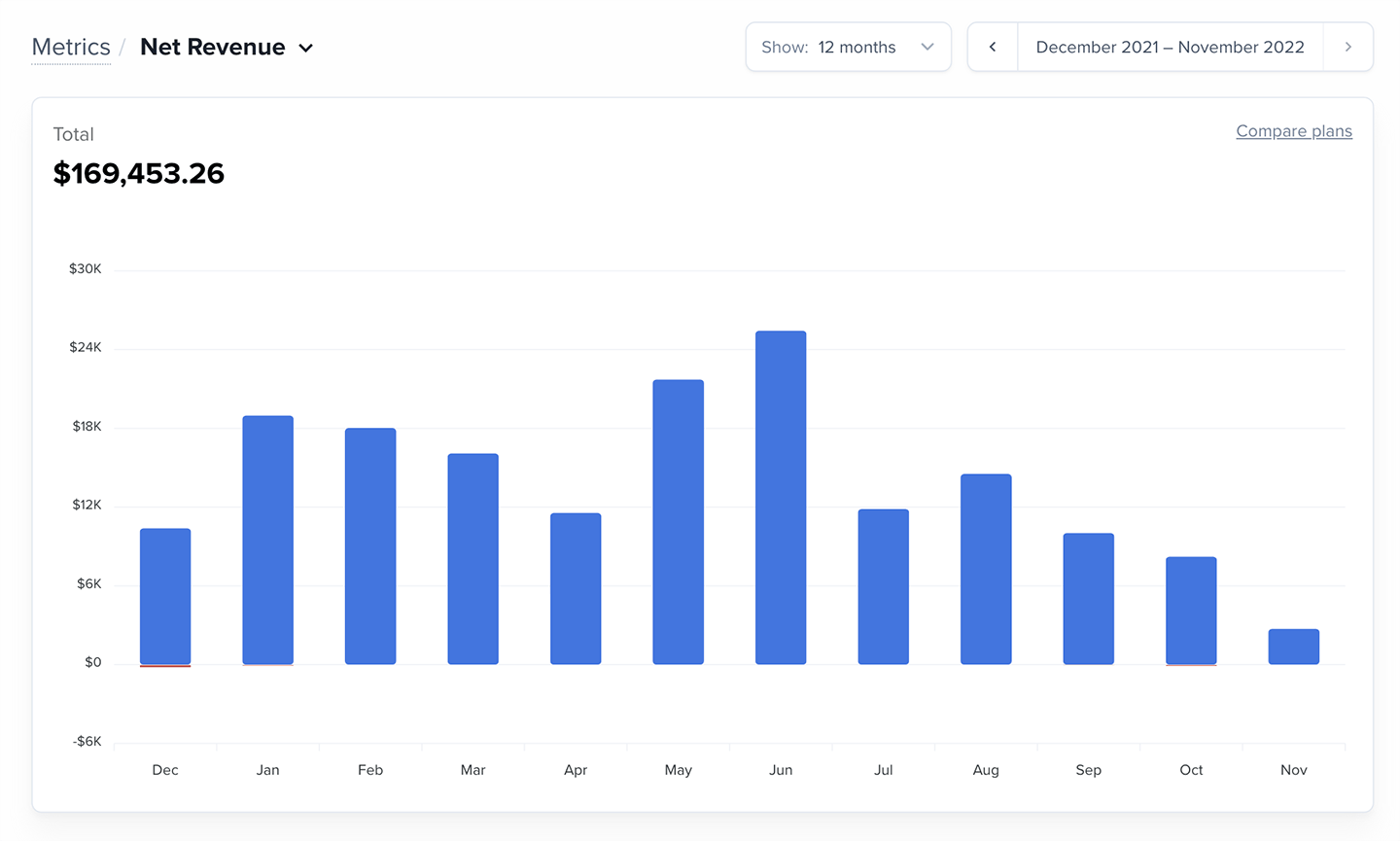Click the tallest bar in the chart
The height and width of the screenshot is (841, 1400).
(x=781, y=496)
